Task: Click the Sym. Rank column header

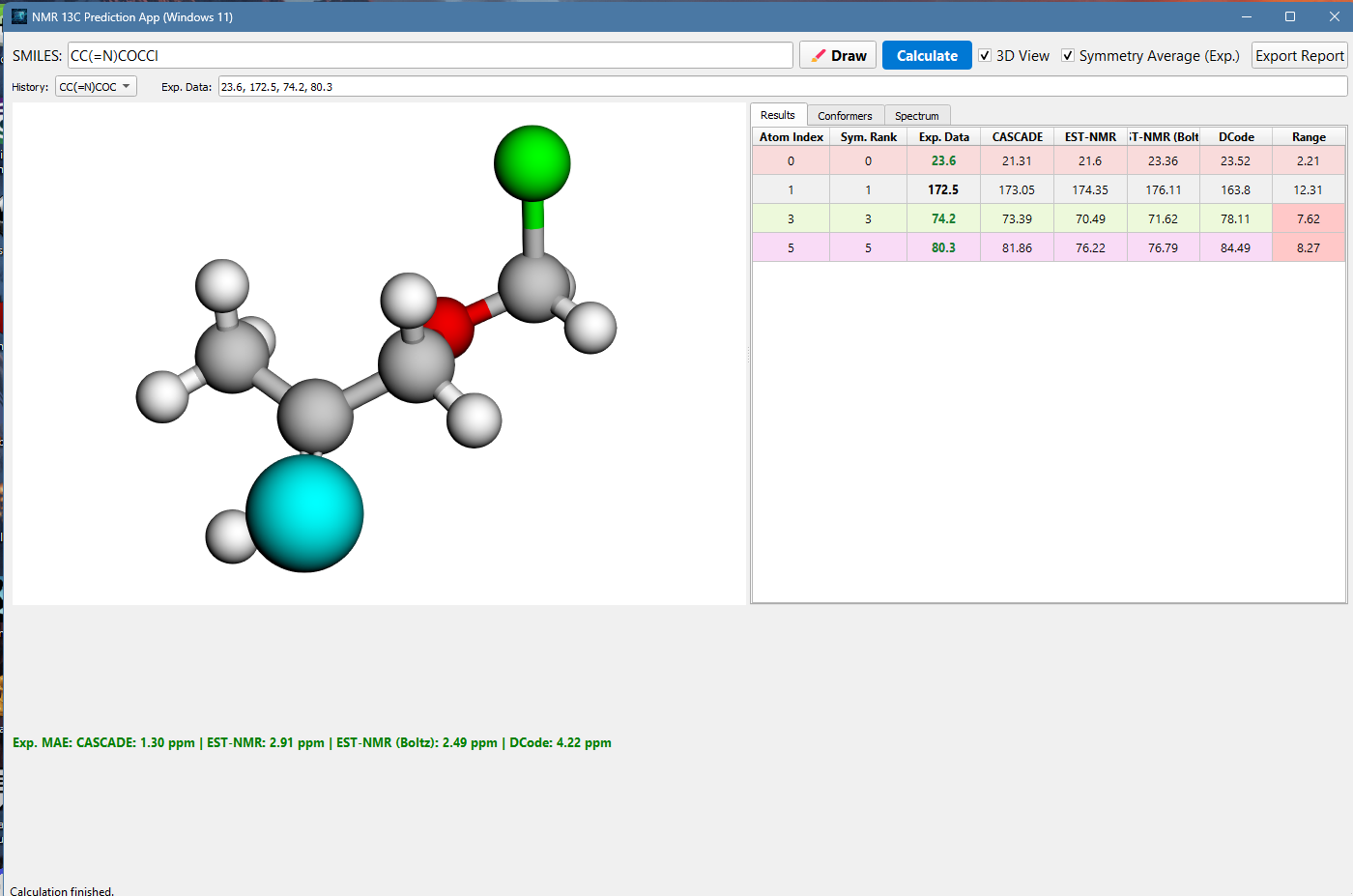Action: pyautogui.click(x=868, y=137)
